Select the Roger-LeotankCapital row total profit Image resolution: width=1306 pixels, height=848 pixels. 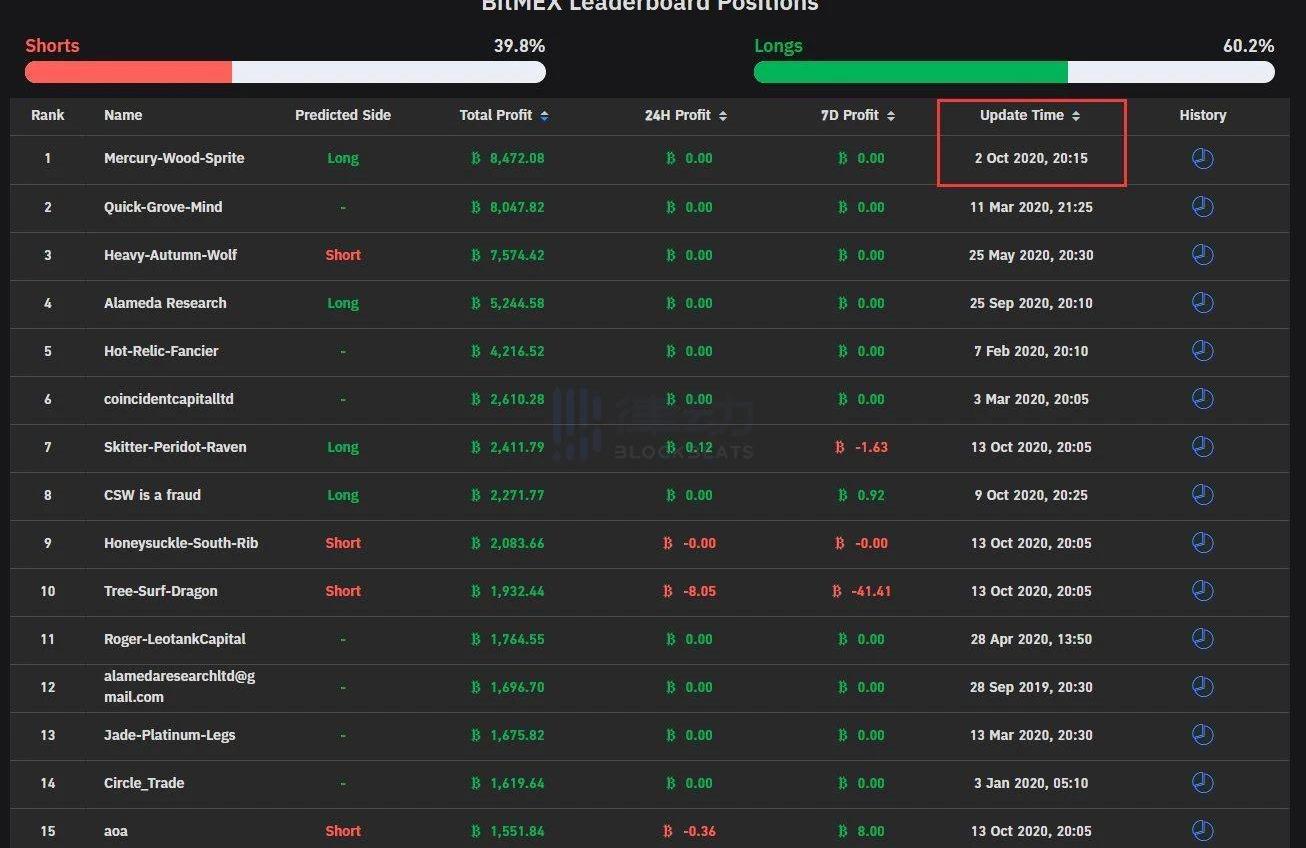[508, 639]
